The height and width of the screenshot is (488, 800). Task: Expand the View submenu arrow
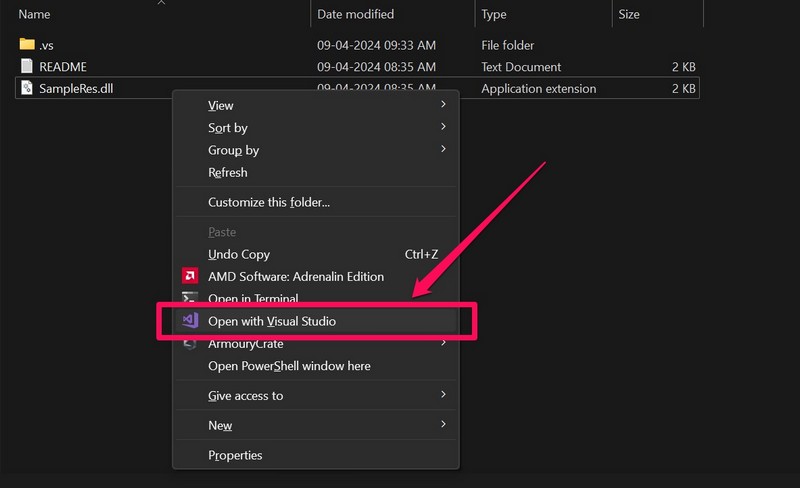443,105
